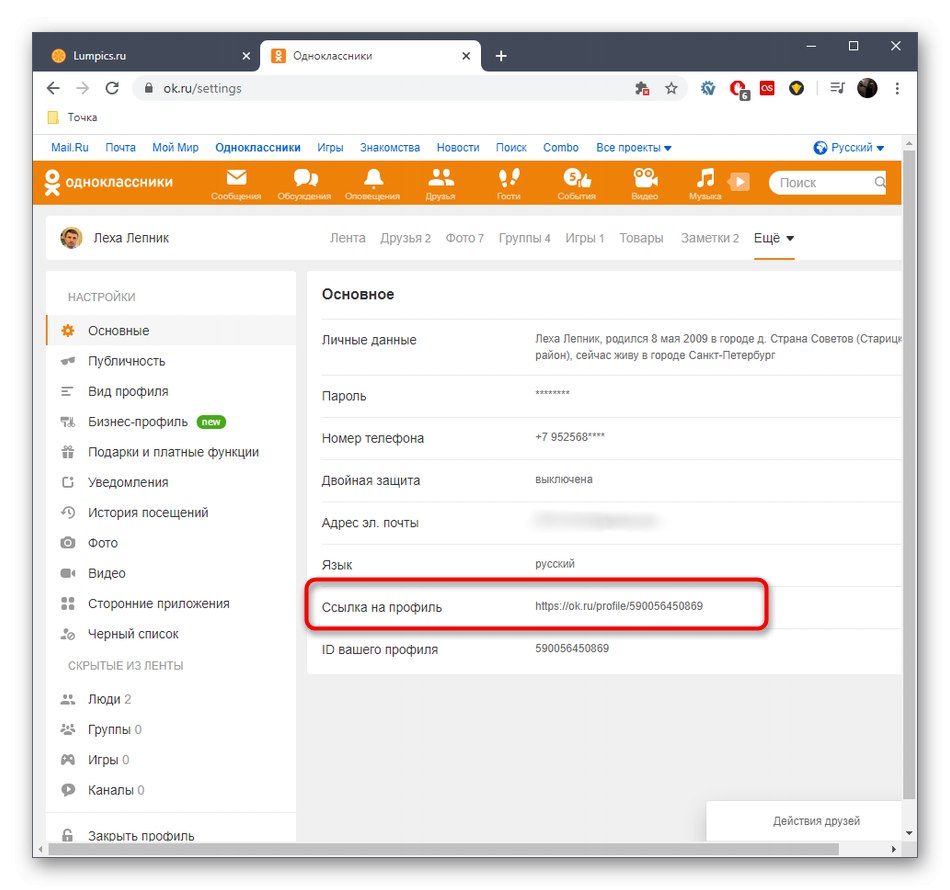This screenshot has height=890, width=950.
Task: Click Леха Лепник profile avatar
Action: 71,237
